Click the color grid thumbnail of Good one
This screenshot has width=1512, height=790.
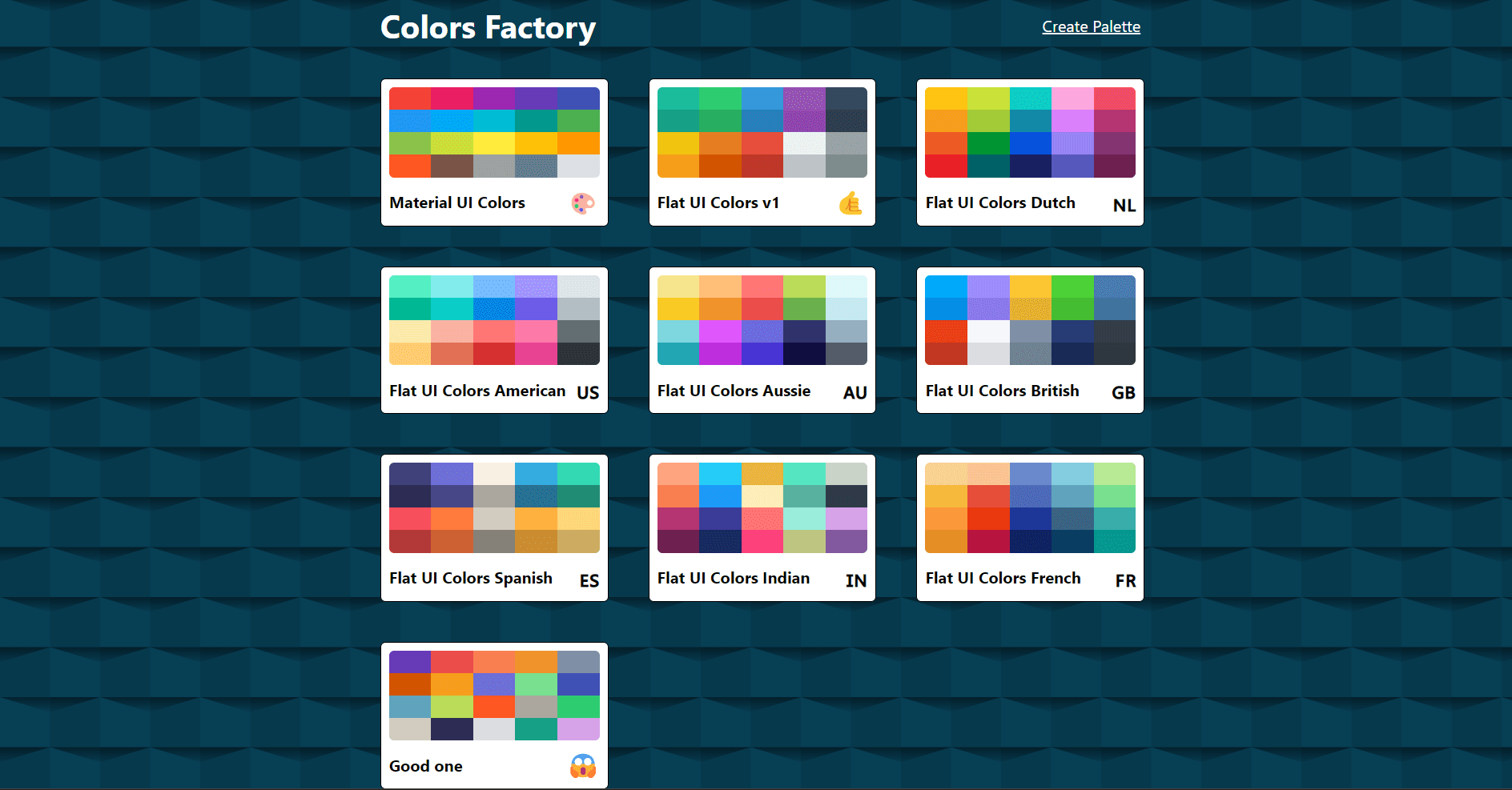point(494,696)
